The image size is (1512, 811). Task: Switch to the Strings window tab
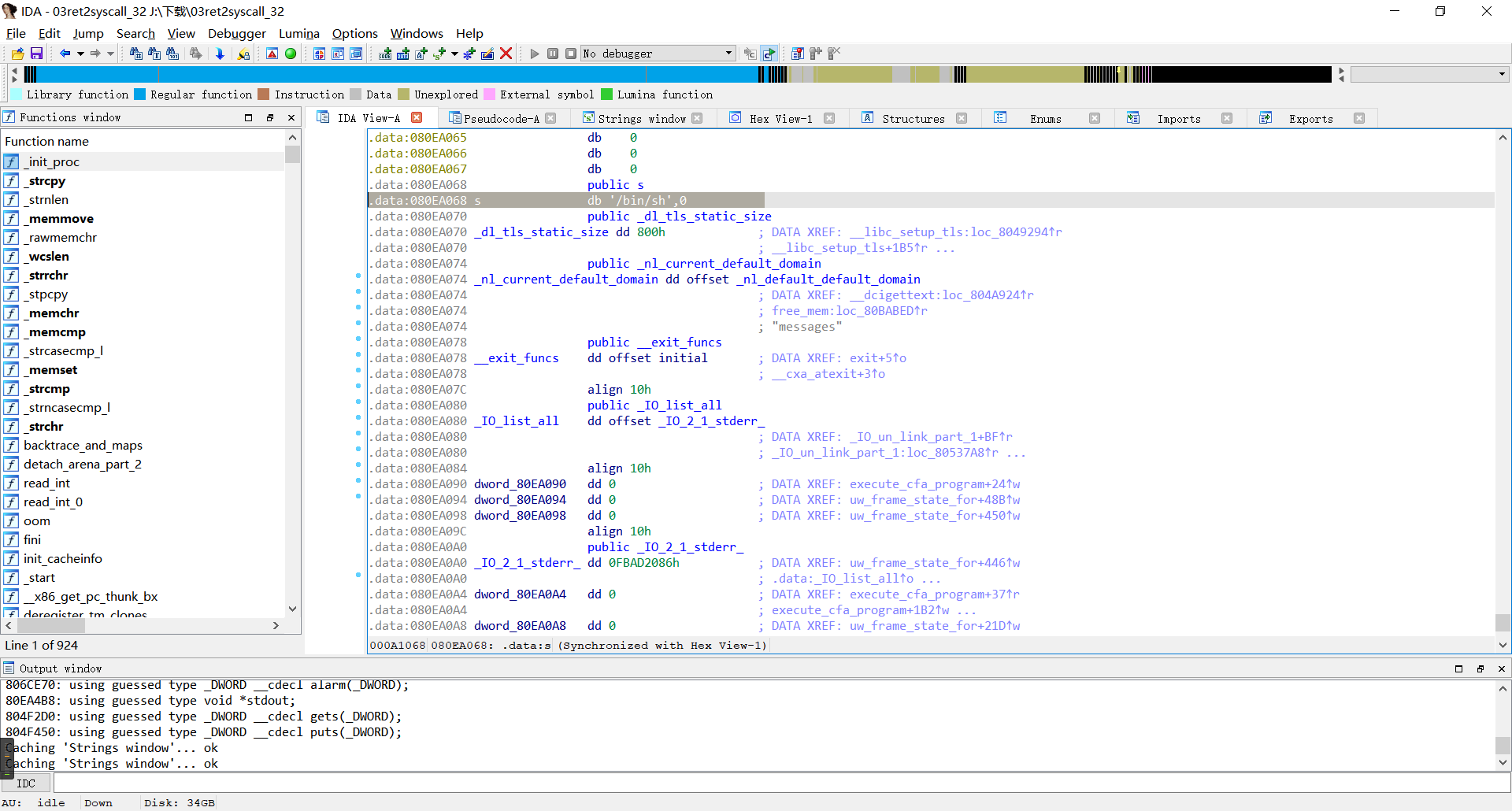point(641,119)
